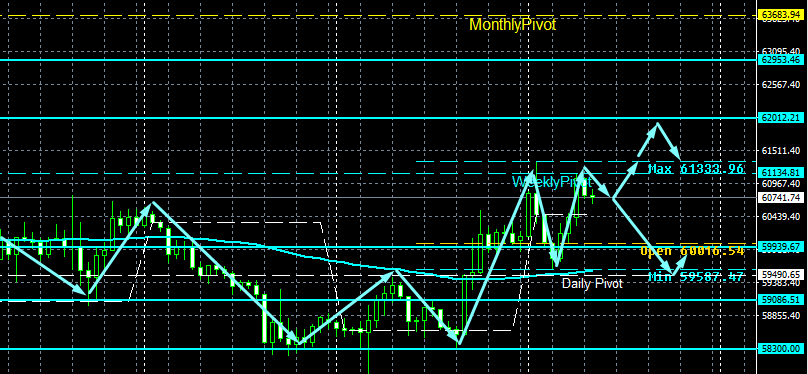
Task: Select the Open 60016.54 label
Action: (692, 251)
